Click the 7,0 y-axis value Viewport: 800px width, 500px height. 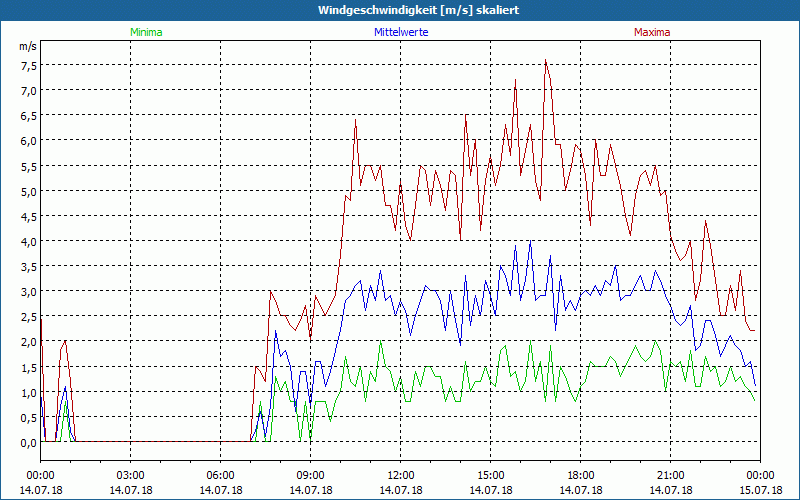pos(29,91)
